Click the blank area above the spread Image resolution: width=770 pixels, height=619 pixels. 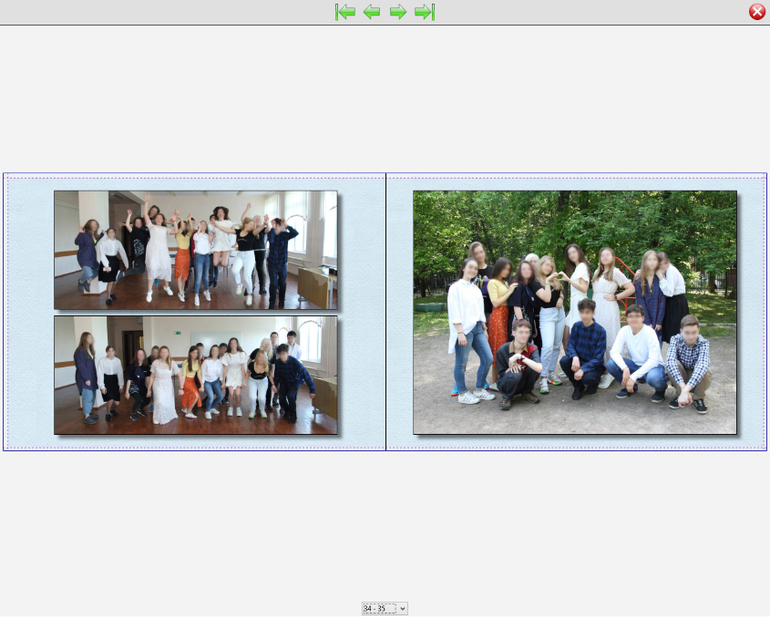pyautogui.click(x=385, y=100)
